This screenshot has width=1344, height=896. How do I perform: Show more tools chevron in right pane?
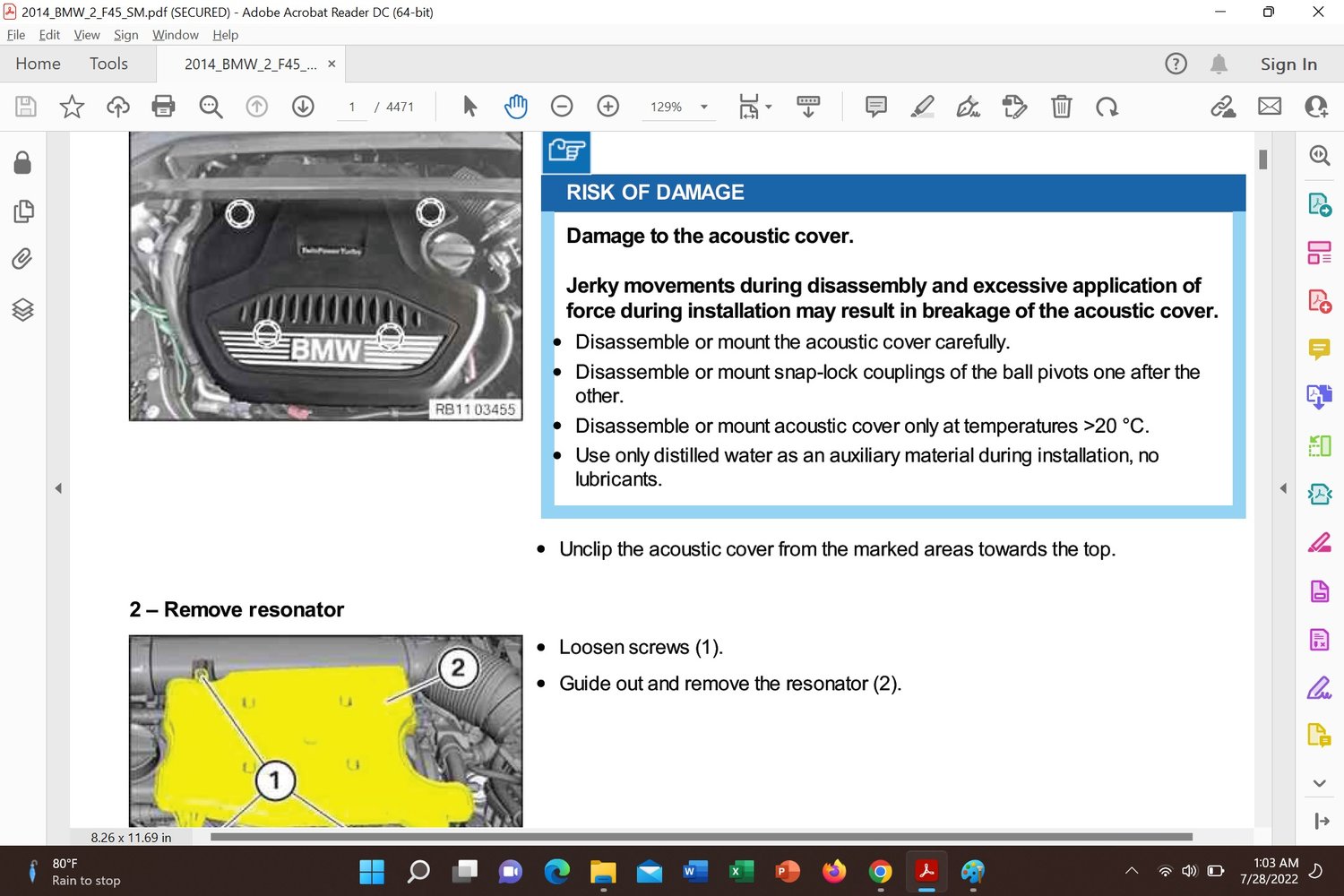pyautogui.click(x=1320, y=783)
